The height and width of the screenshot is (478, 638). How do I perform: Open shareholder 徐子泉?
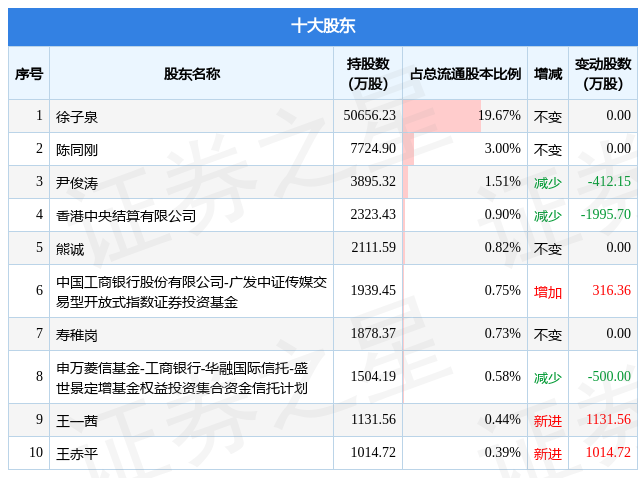click(77, 116)
